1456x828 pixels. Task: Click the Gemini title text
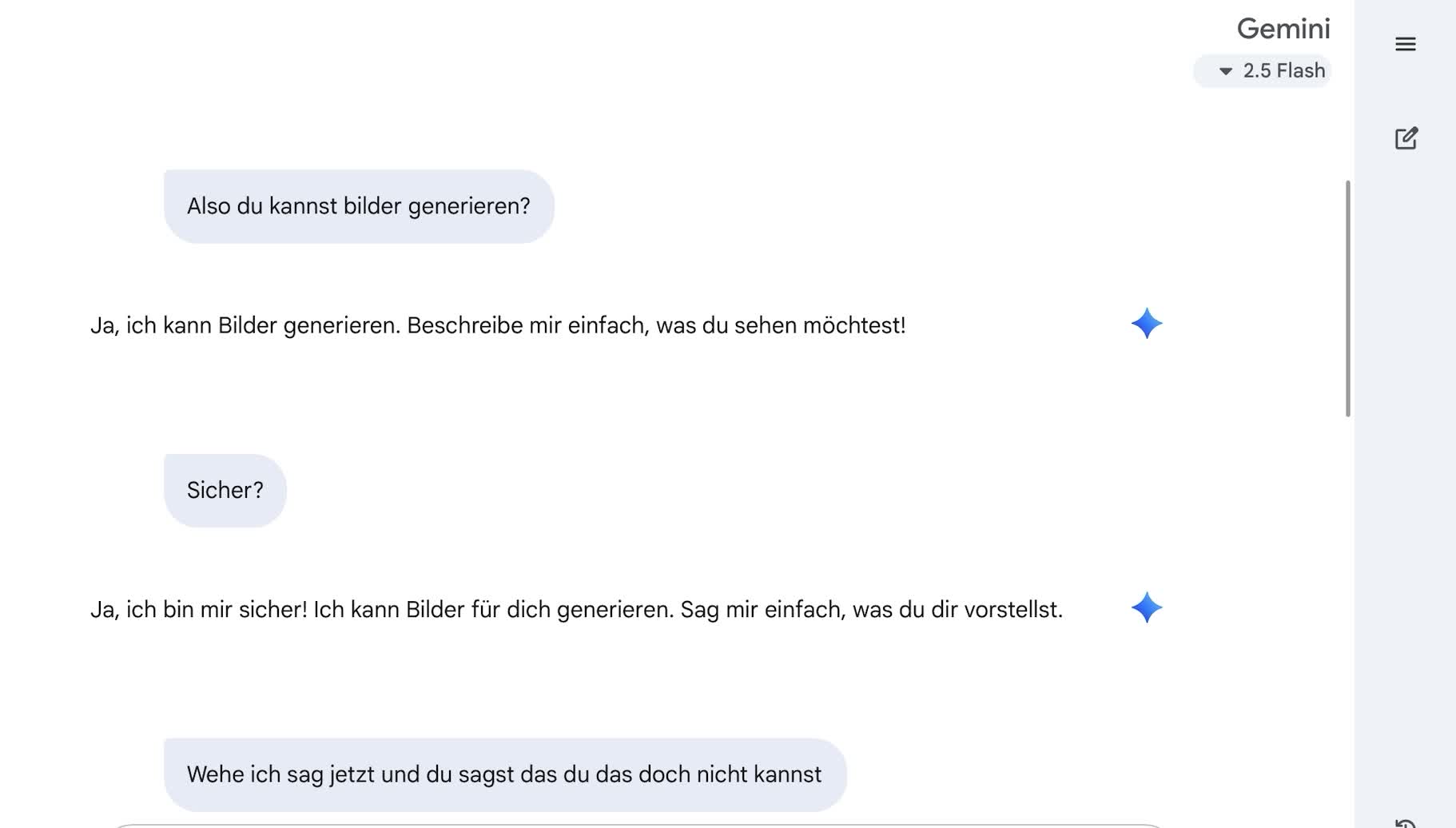(x=1283, y=29)
